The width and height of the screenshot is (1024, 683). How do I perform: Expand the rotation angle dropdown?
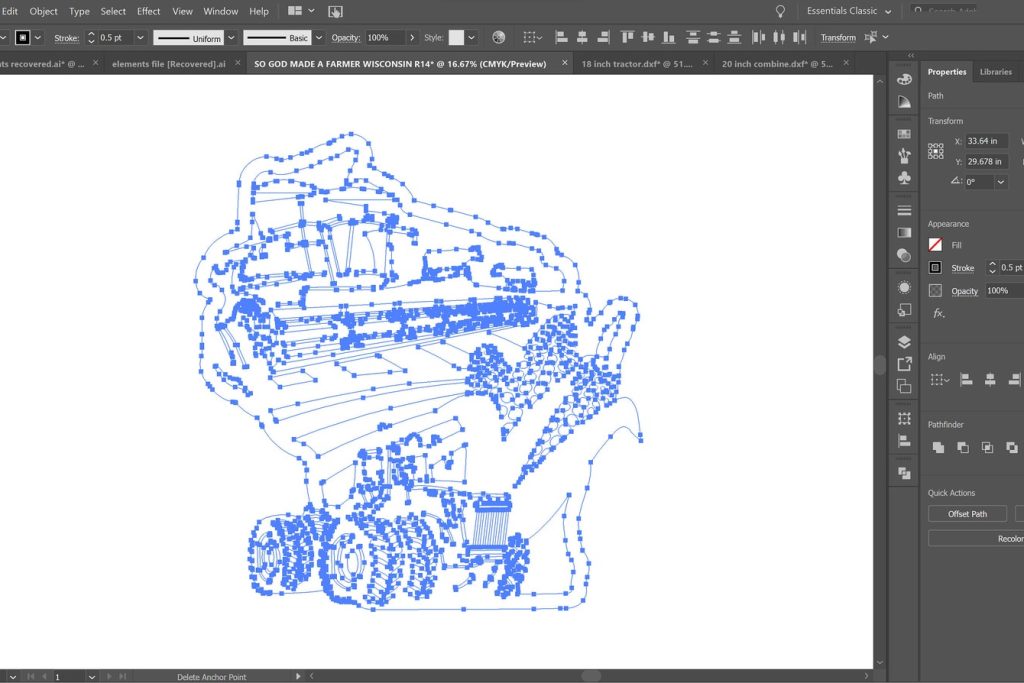[x=1001, y=182]
